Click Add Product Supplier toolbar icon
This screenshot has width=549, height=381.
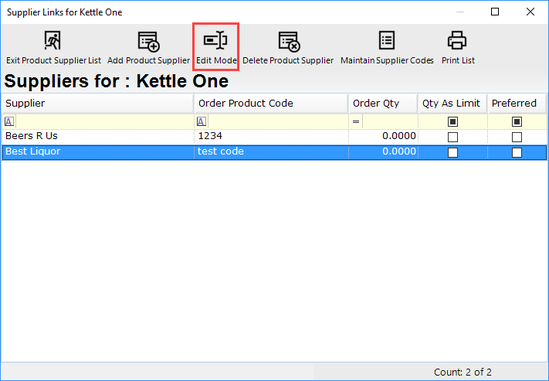(148, 41)
